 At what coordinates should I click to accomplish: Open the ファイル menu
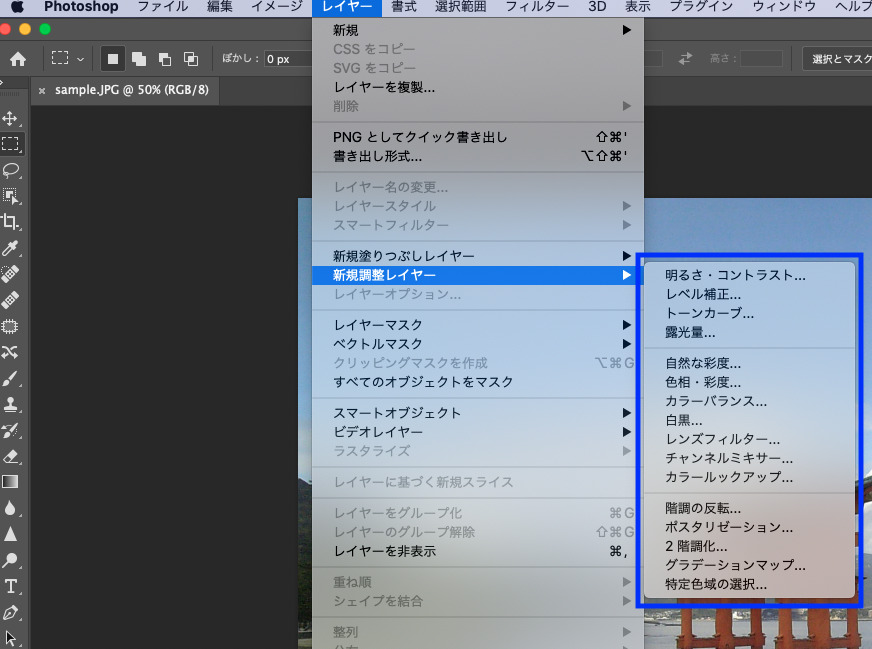[x=162, y=7]
